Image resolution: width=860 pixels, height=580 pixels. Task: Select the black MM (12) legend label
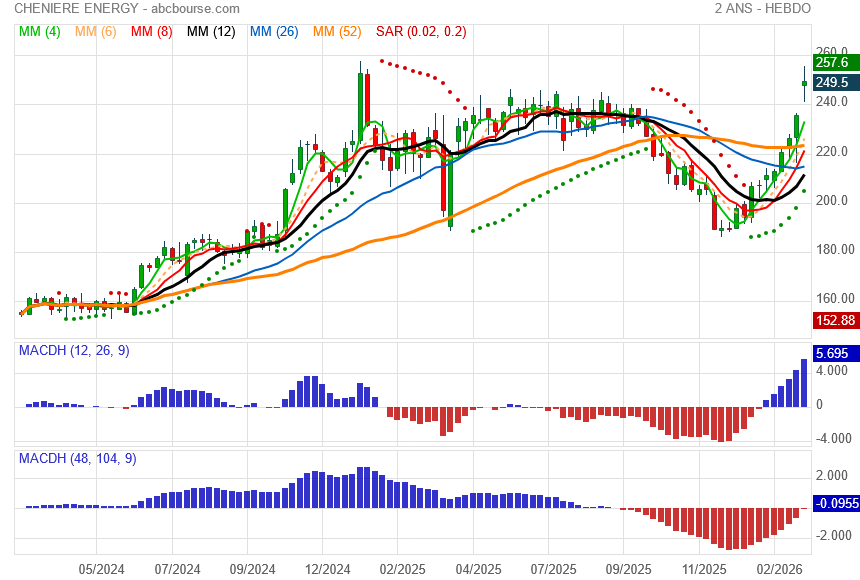pyautogui.click(x=211, y=32)
